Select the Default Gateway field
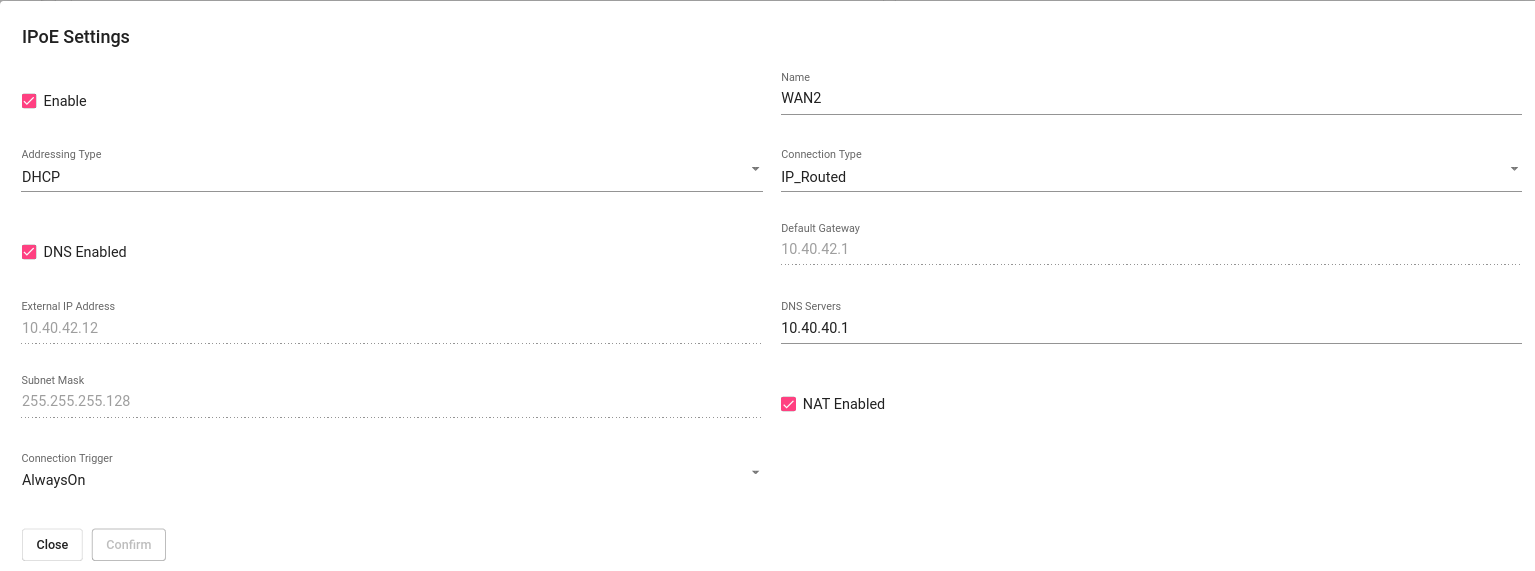Viewport: 1535px width, 571px height. [1150, 249]
